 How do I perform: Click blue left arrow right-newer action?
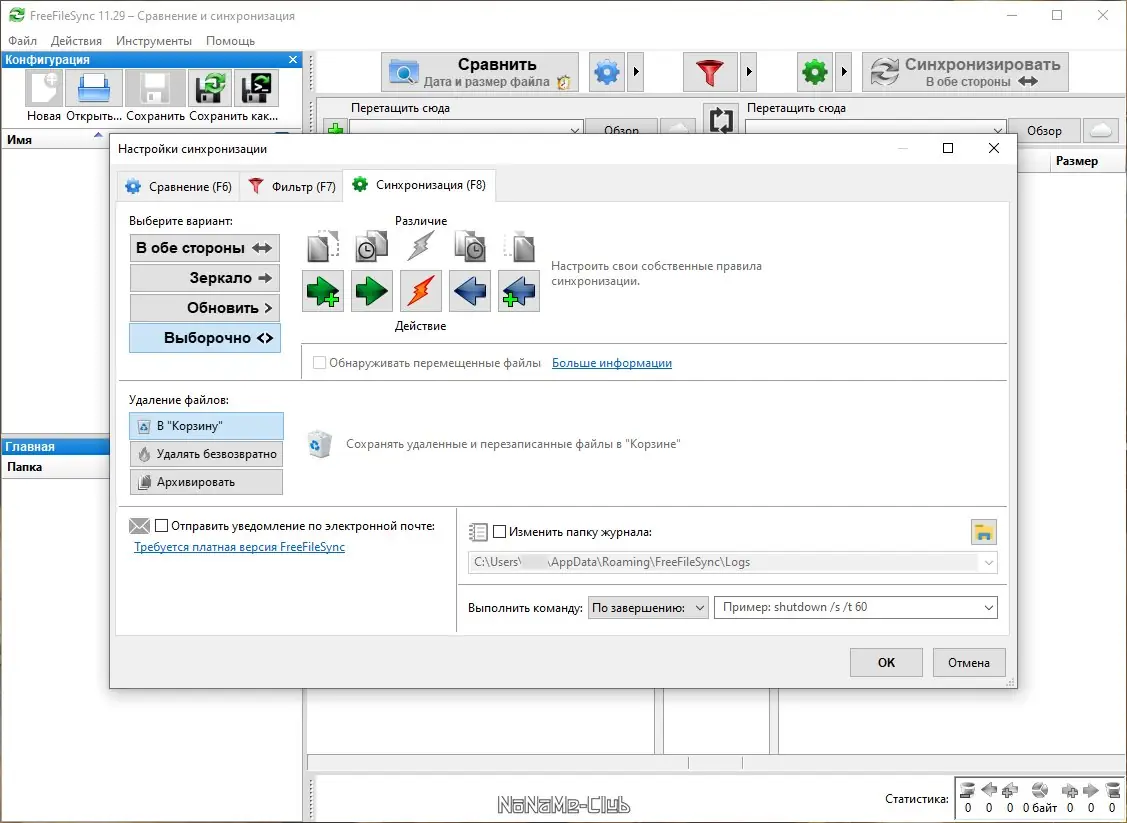(x=470, y=291)
